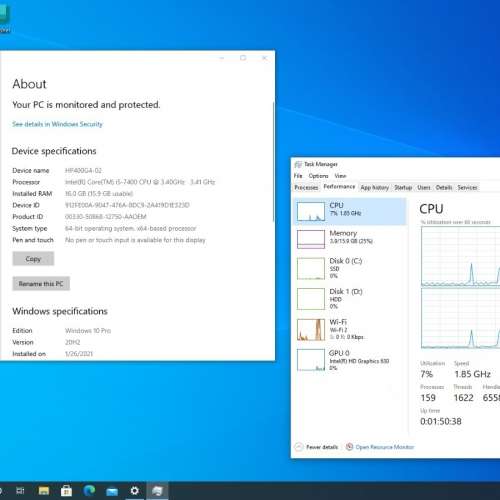Viewport: 500px width, 500px height.
Task: Switch to the Performance tab
Action: pyautogui.click(x=339, y=187)
